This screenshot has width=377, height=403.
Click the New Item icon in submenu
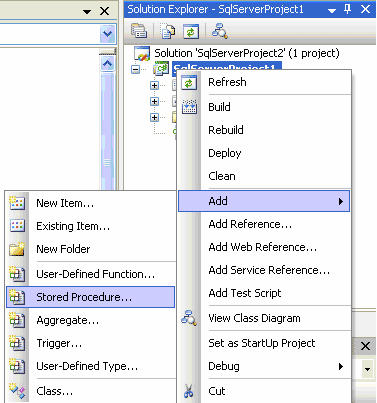click(x=17, y=203)
